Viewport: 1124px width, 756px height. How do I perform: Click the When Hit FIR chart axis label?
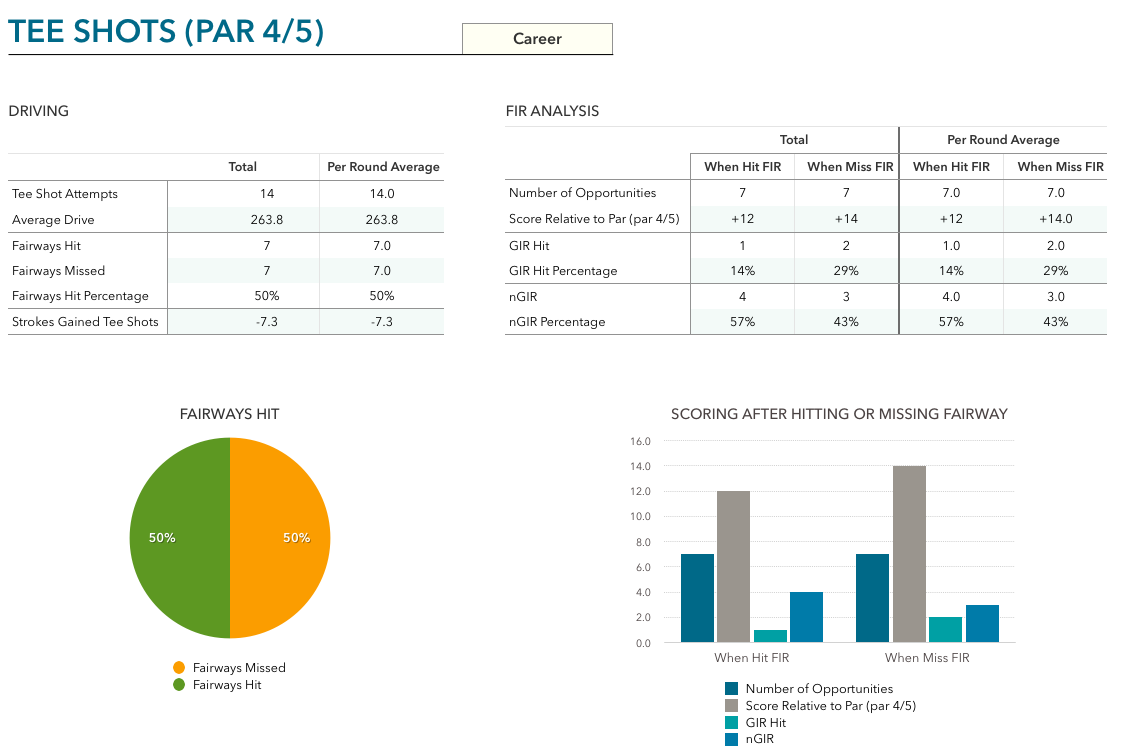click(752, 658)
